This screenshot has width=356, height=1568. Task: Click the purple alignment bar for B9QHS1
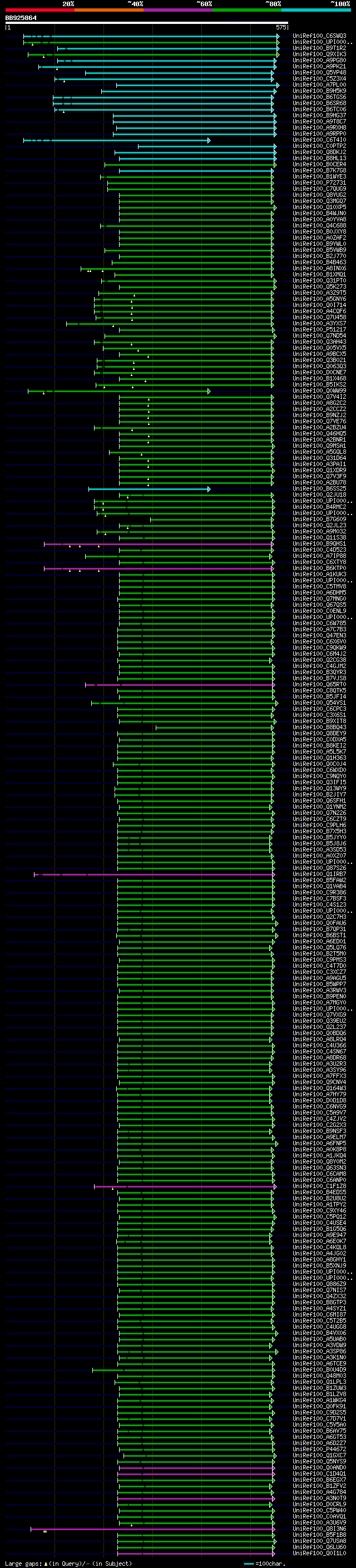coord(160,543)
